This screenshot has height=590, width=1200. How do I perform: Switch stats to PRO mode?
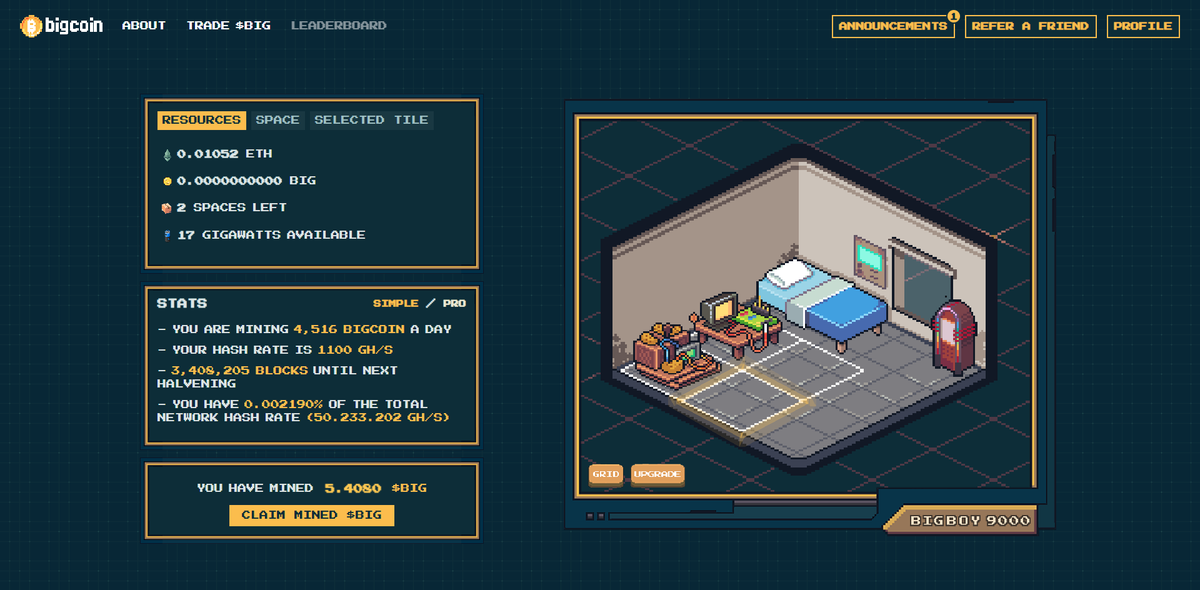coord(454,303)
